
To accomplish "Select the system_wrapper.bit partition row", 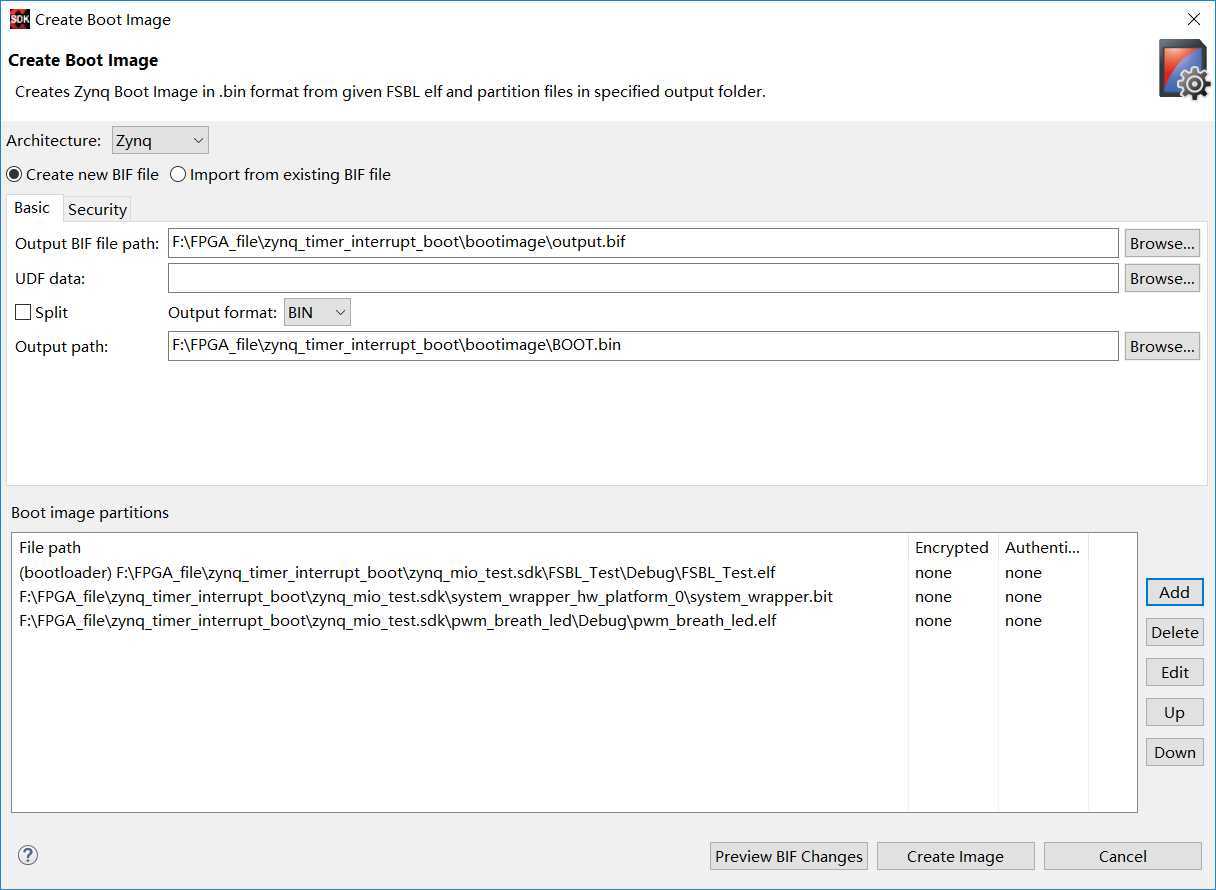I will pos(574,597).
